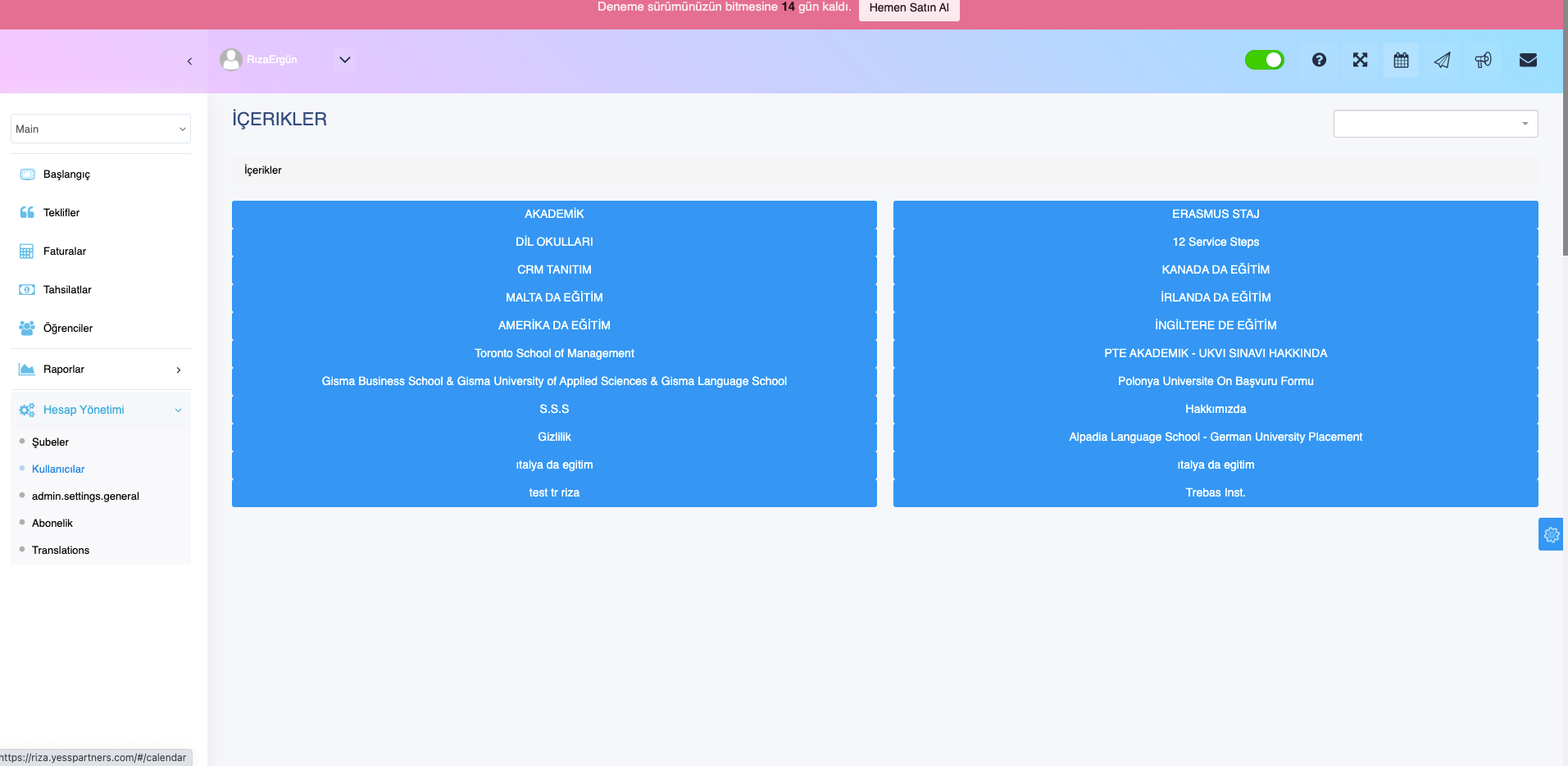Open Faturalar in the sidebar

65,252
